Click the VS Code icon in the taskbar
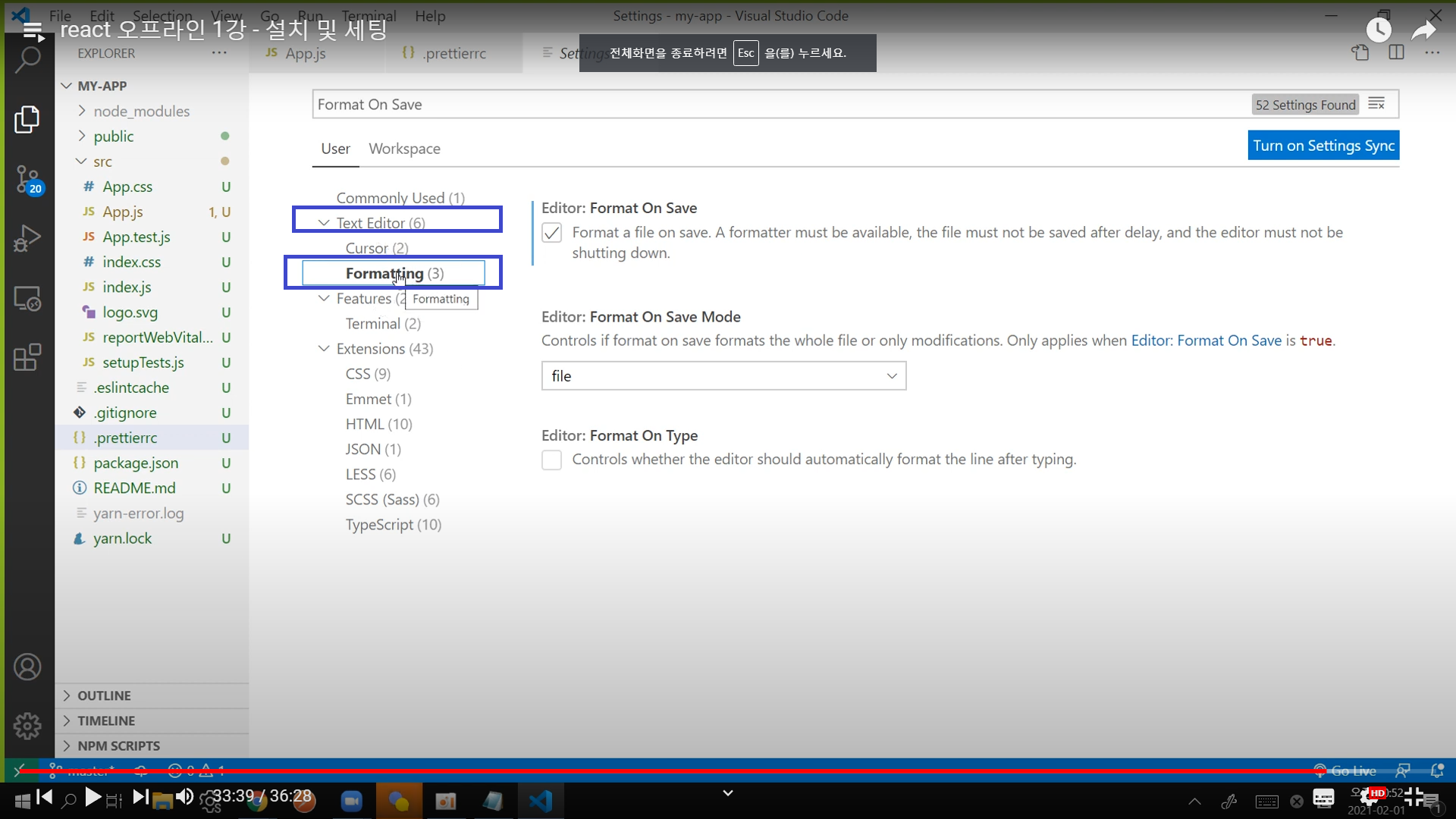The height and width of the screenshot is (819, 1456). [541, 801]
